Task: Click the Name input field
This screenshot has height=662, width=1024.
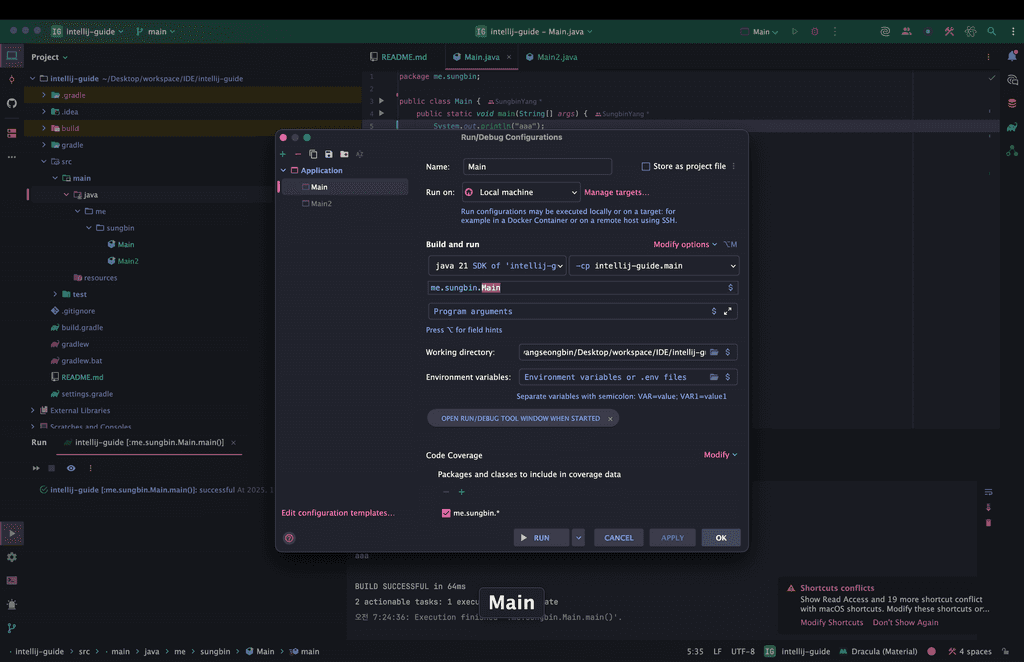Action: [x=536, y=167]
